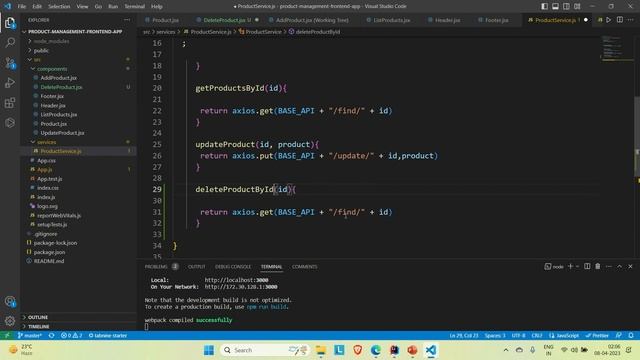Collapse the src folder
Screen dimensions: 640x360
(37, 60)
